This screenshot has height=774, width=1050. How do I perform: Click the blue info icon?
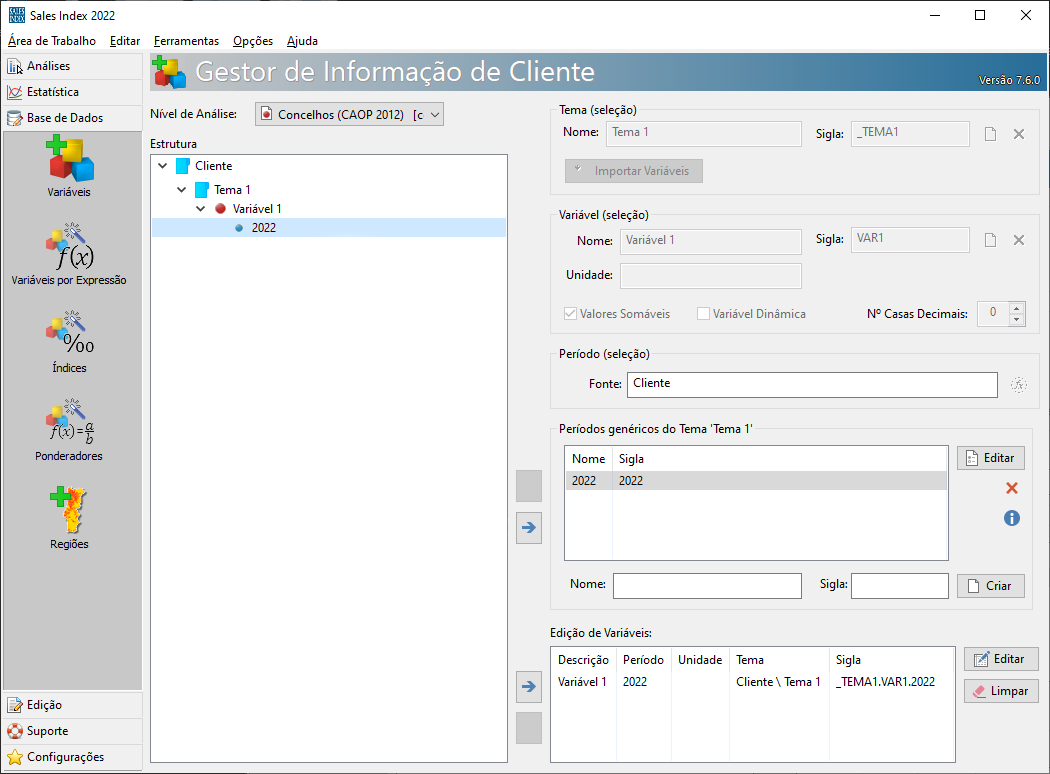tap(1011, 518)
